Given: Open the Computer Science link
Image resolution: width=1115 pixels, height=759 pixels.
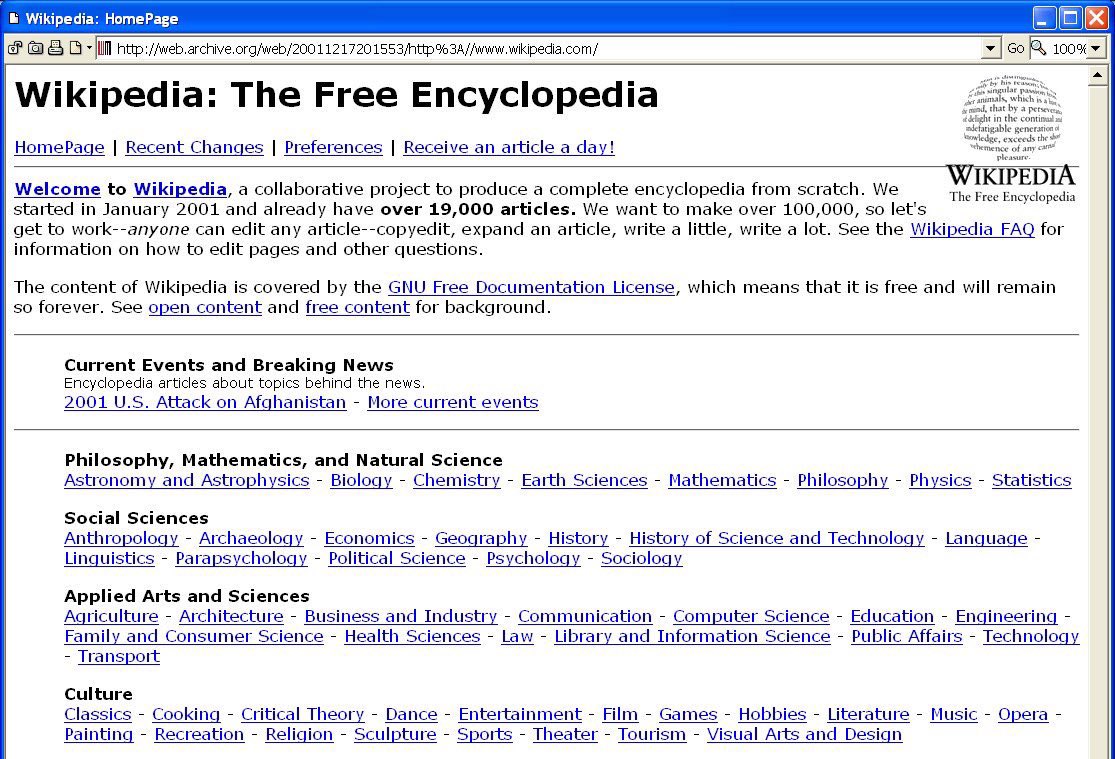Looking at the screenshot, I should [751, 617].
